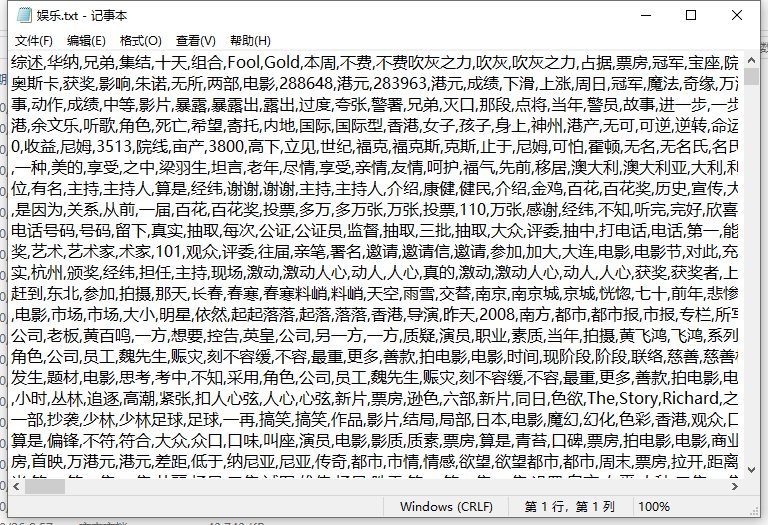Click the word Fool in first line

(244, 63)
